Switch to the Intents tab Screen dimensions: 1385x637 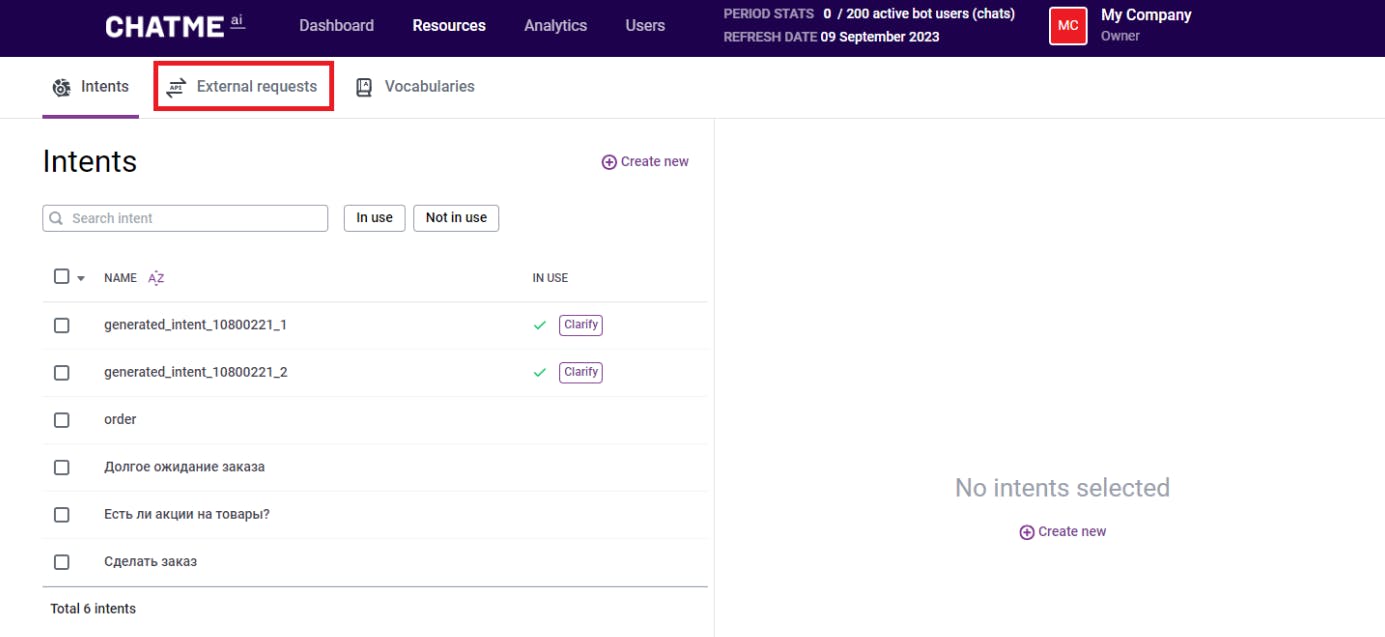click(x=90, y=87)
